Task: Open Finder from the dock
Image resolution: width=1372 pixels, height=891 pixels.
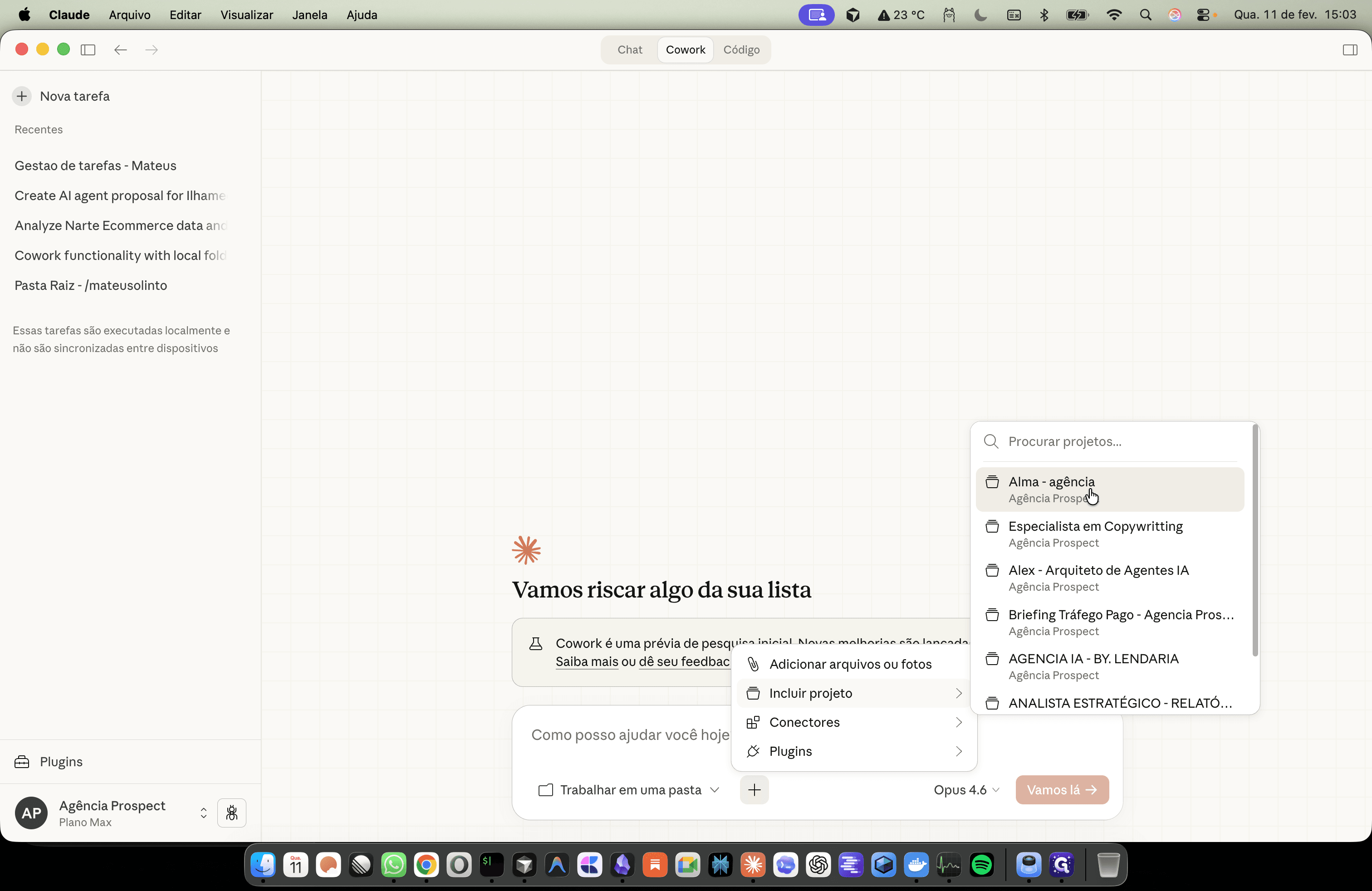Action: point(264,865)
